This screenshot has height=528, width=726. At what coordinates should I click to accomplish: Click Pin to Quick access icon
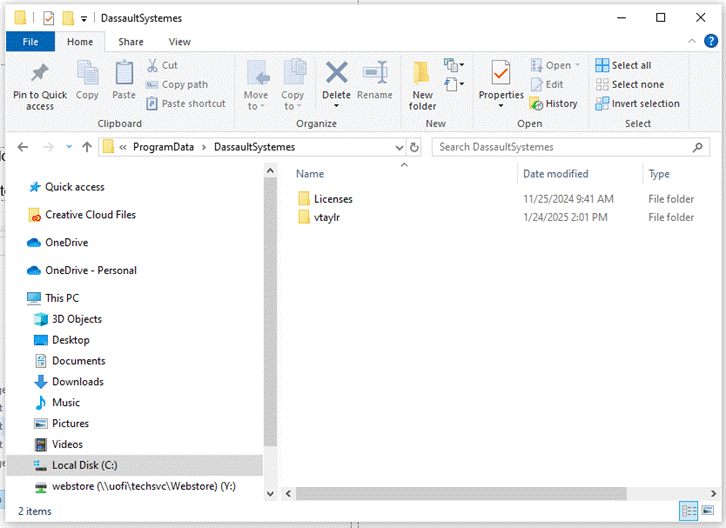pyautogui.click(x=40, y=73)
